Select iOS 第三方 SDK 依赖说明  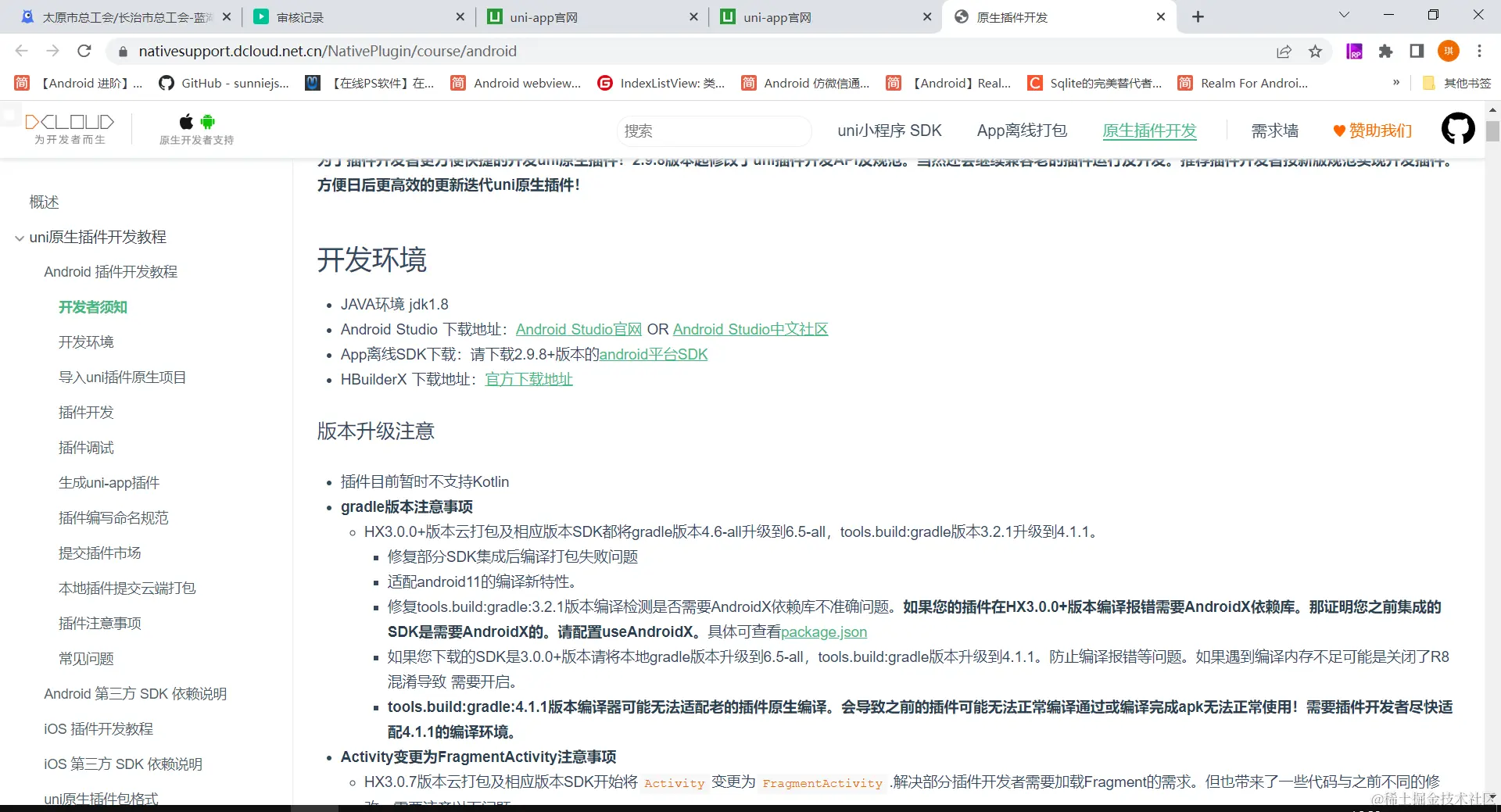pos(124,764)
